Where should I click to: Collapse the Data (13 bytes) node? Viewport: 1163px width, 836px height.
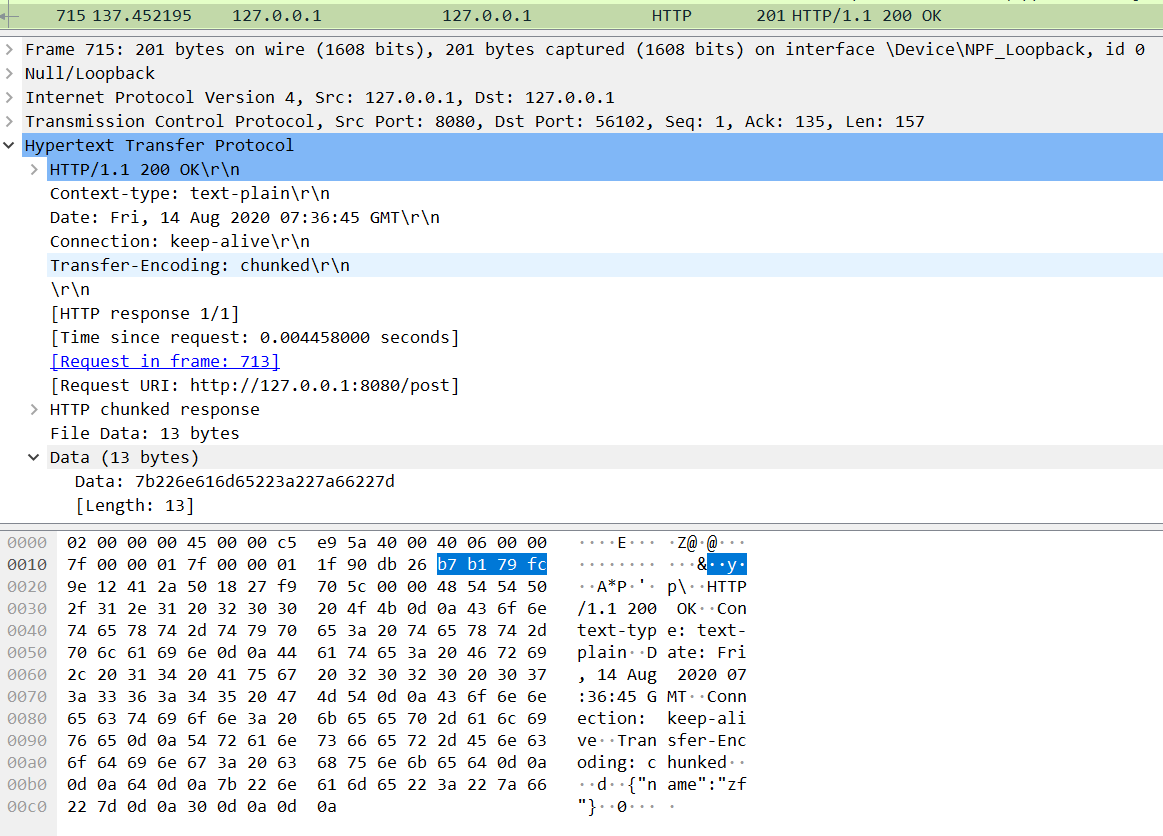[34, 457]
